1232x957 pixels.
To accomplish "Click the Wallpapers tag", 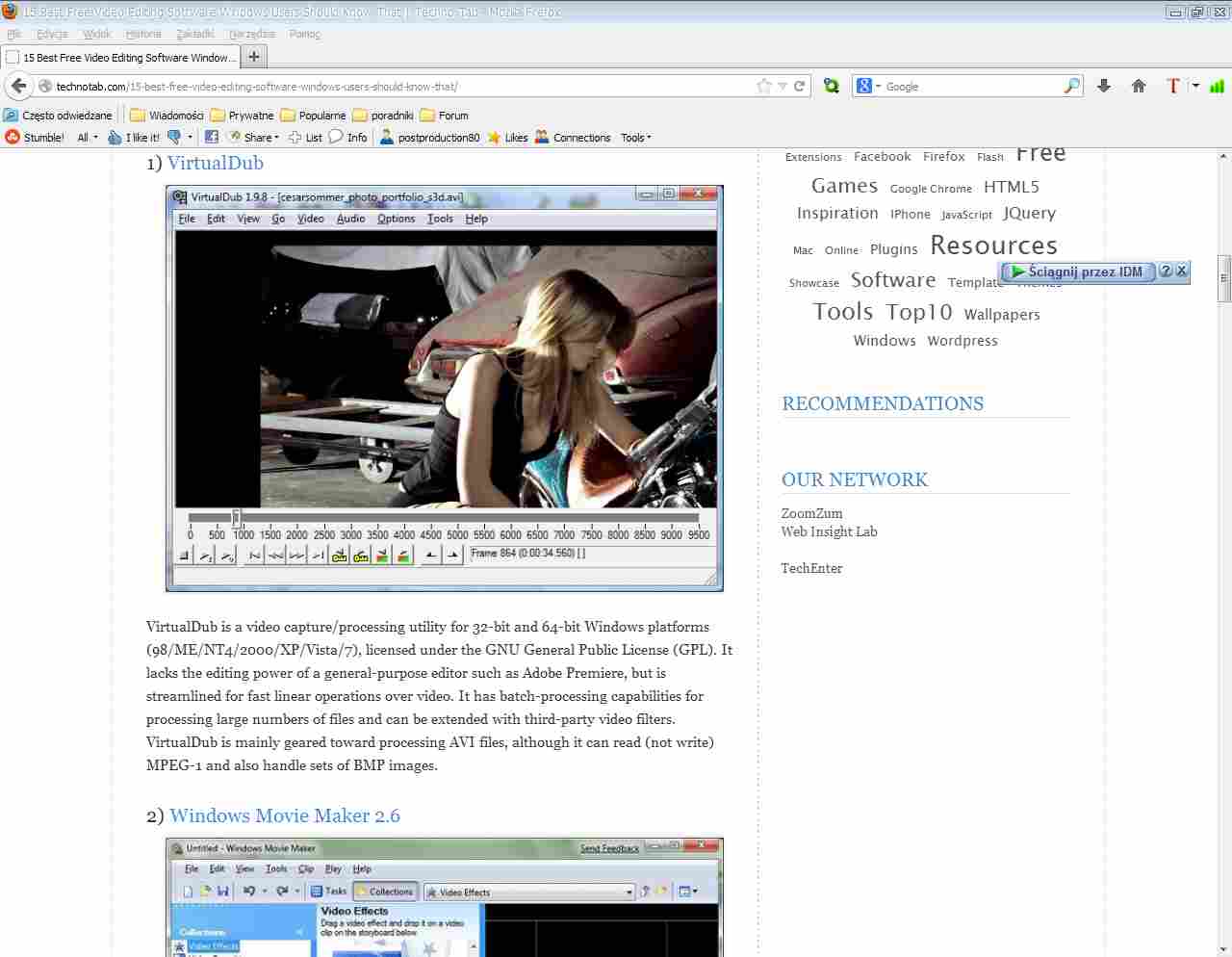I will click(x=1002, y=315).
